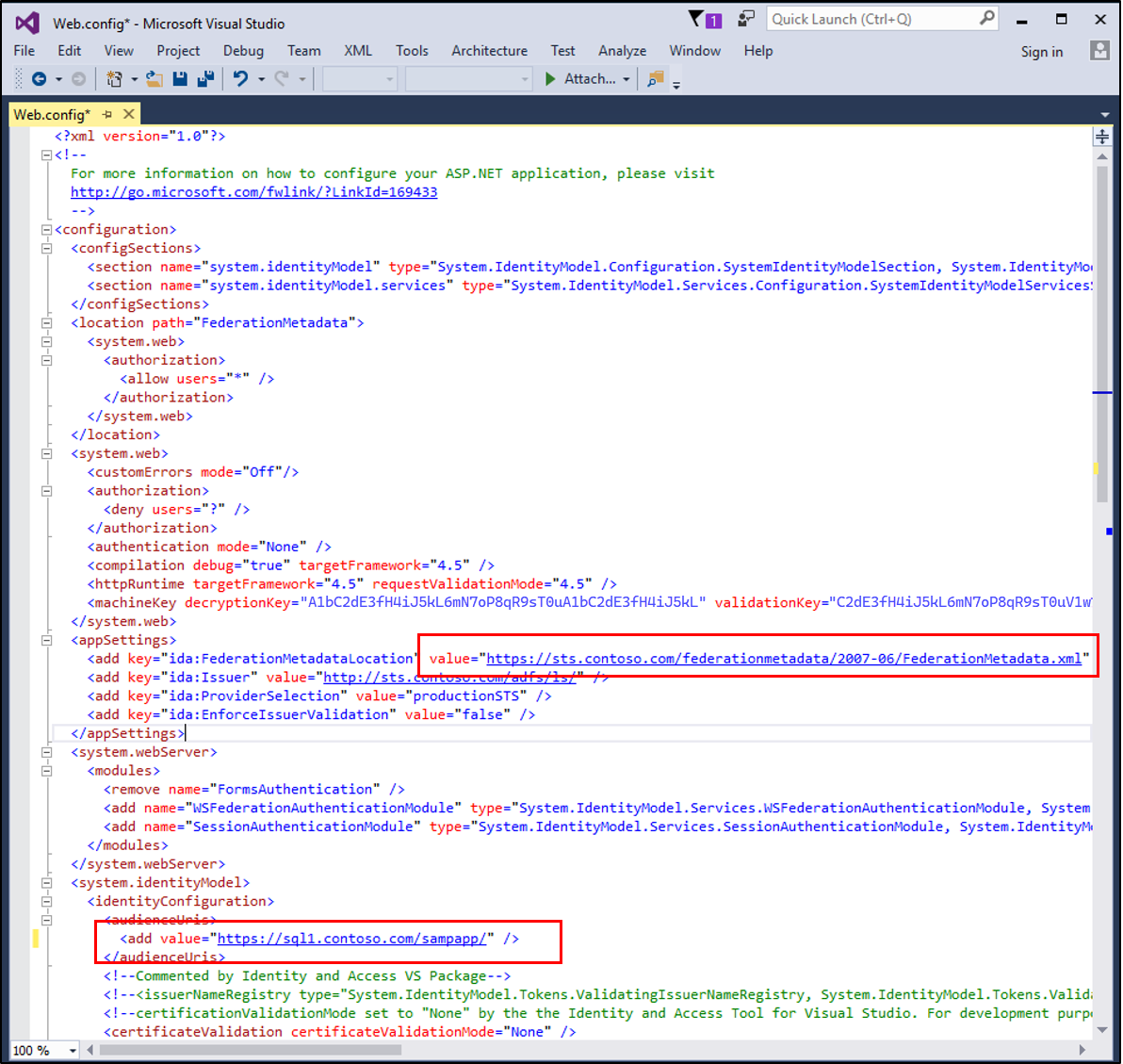The image size is (1123, 1064).
Task: Click the Navigate Backward arrow icon
Action: [40, 79]
